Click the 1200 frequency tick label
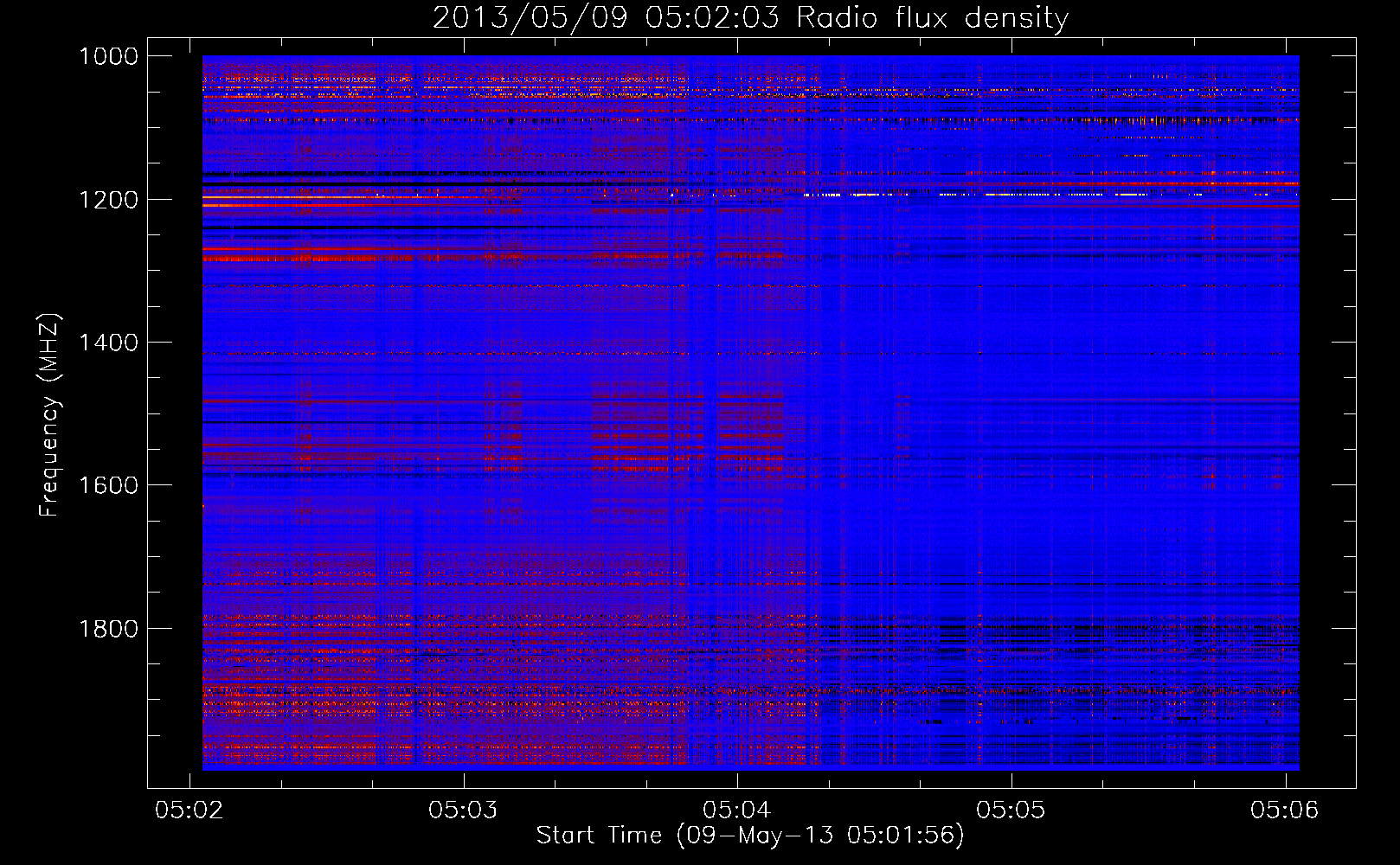The height and width of the screenshot is (865, 1400). coord(108,200)
